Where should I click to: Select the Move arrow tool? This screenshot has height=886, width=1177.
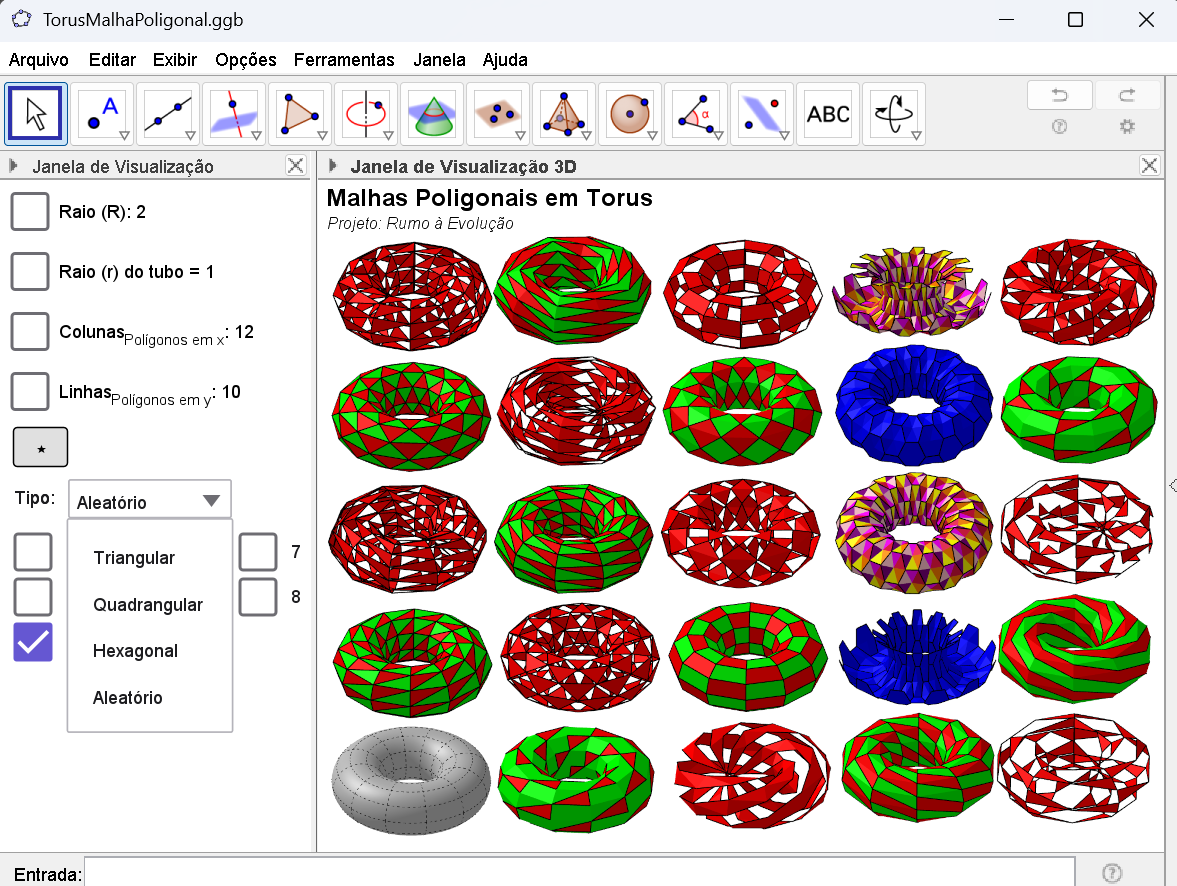[36, 114]
